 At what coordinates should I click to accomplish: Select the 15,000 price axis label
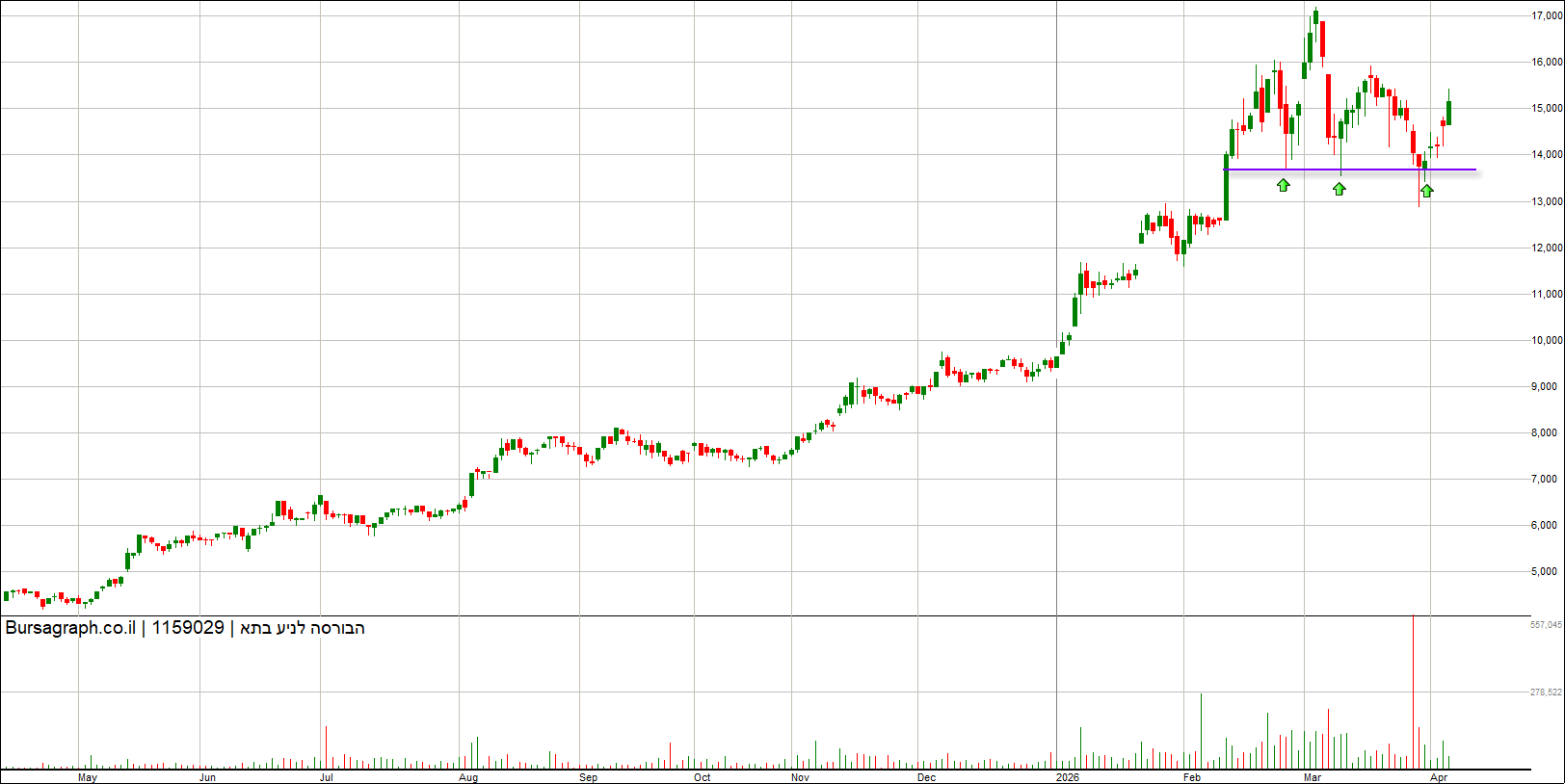click(x=1547, y=108)
